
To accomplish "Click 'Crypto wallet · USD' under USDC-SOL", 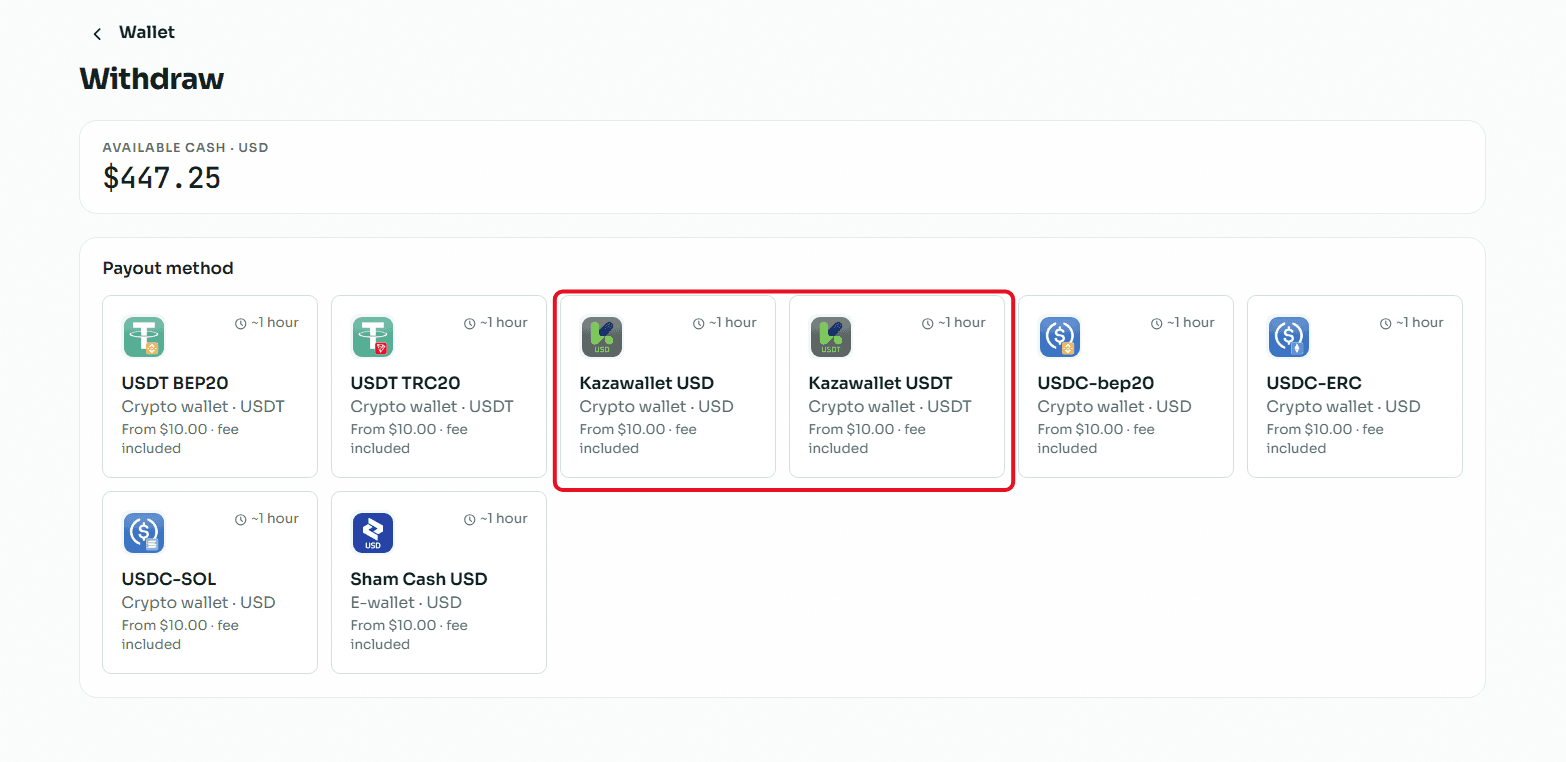I will click(199, 603).
